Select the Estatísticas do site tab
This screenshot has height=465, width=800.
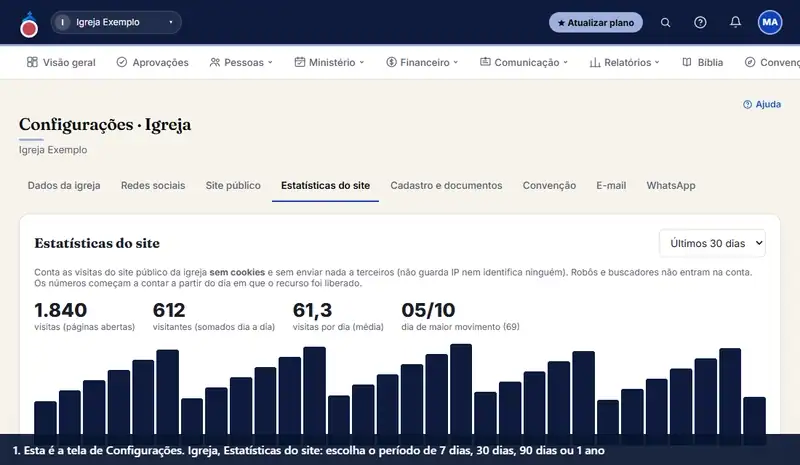click(326, 185)
